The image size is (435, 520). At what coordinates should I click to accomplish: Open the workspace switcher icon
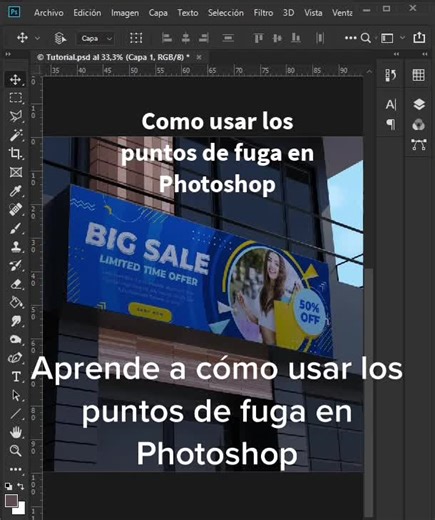(387, 38)
